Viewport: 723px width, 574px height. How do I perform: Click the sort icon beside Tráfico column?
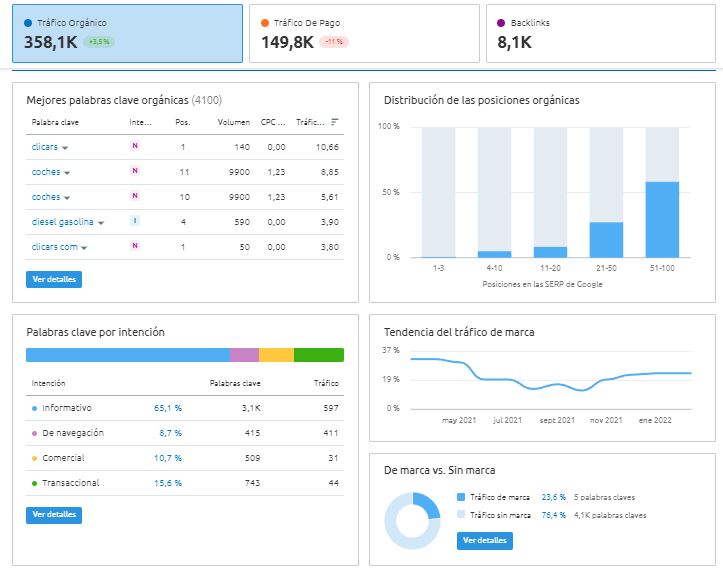[335, 122]
